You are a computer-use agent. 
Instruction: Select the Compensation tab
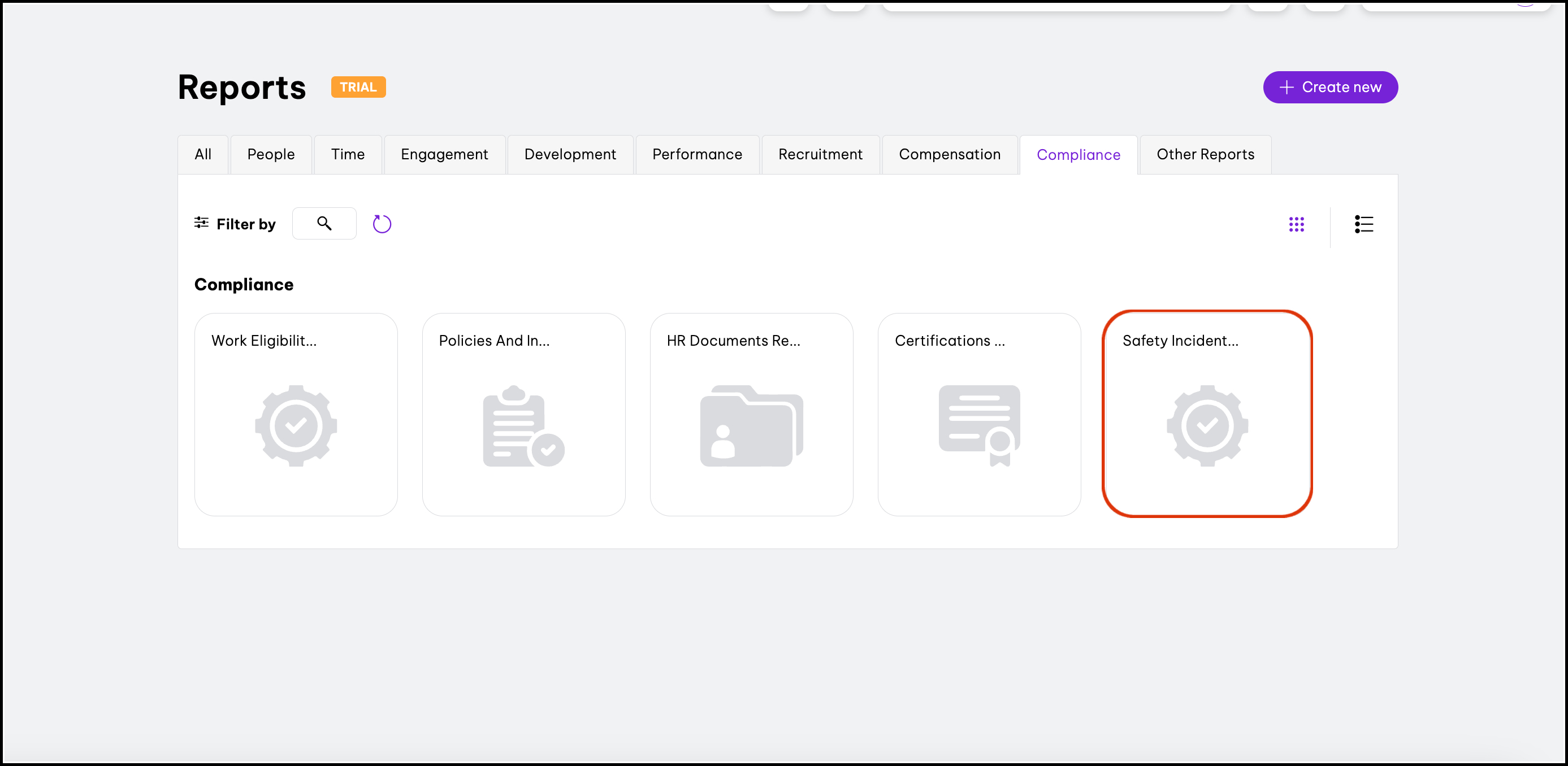pyautogui.click(x=950, y=155)
